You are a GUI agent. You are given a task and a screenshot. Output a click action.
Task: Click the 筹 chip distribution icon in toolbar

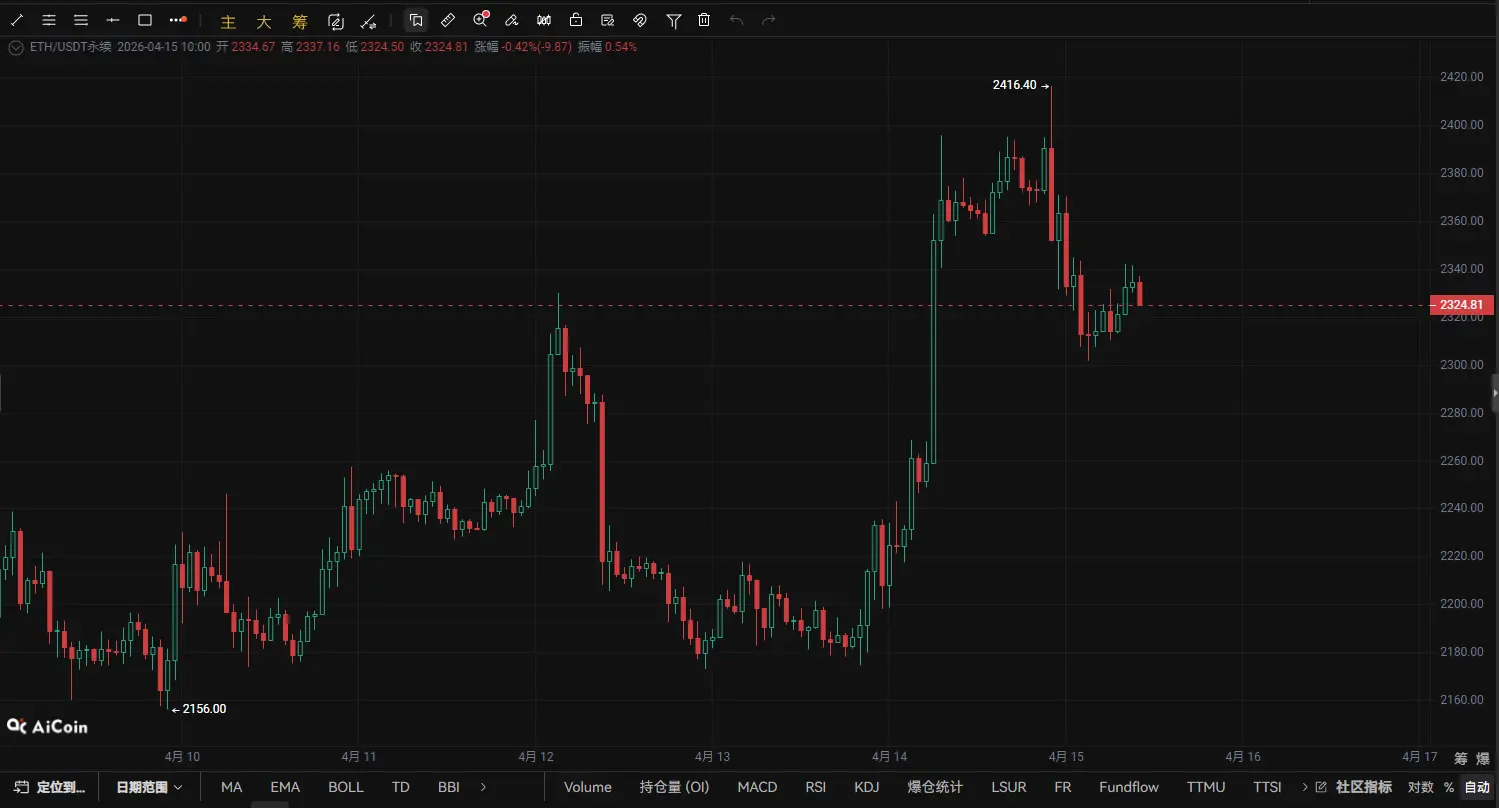(300, 21)
